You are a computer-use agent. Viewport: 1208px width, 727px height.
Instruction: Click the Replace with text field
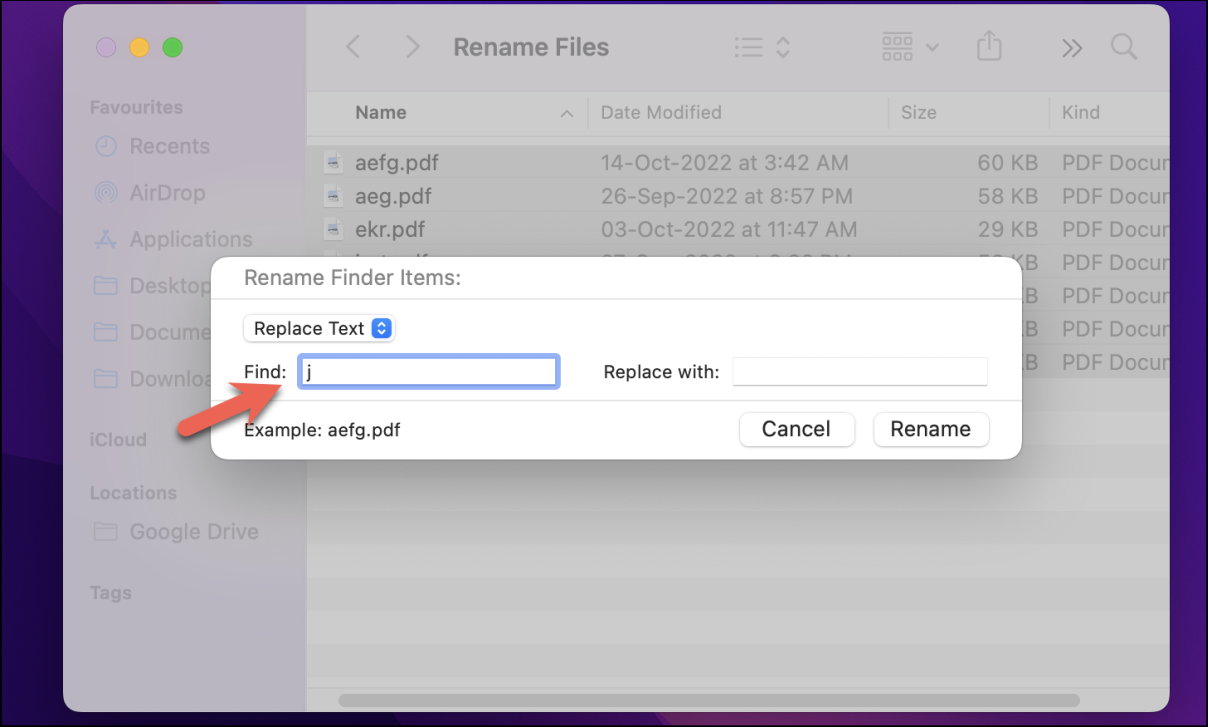pyautogui.click(x=860, y=372)
